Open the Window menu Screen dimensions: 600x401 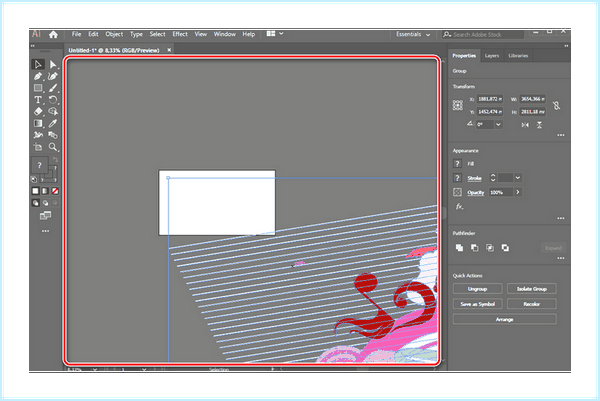(x=225, y=34)
